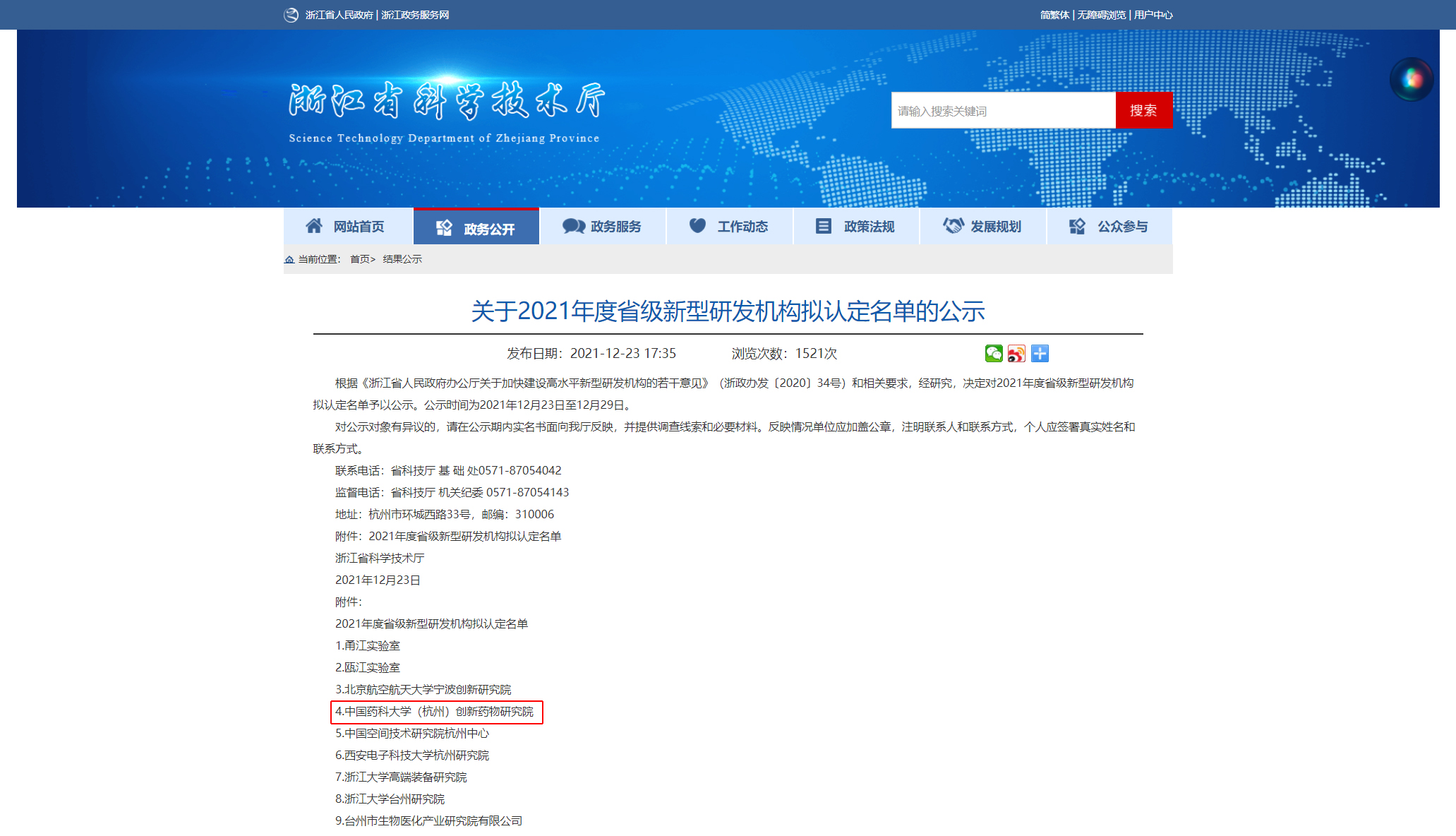Image resolution: width=1456 pixels, height=836 pixels.
Task: Click the document icon in 政策法规
Action: 823,226
